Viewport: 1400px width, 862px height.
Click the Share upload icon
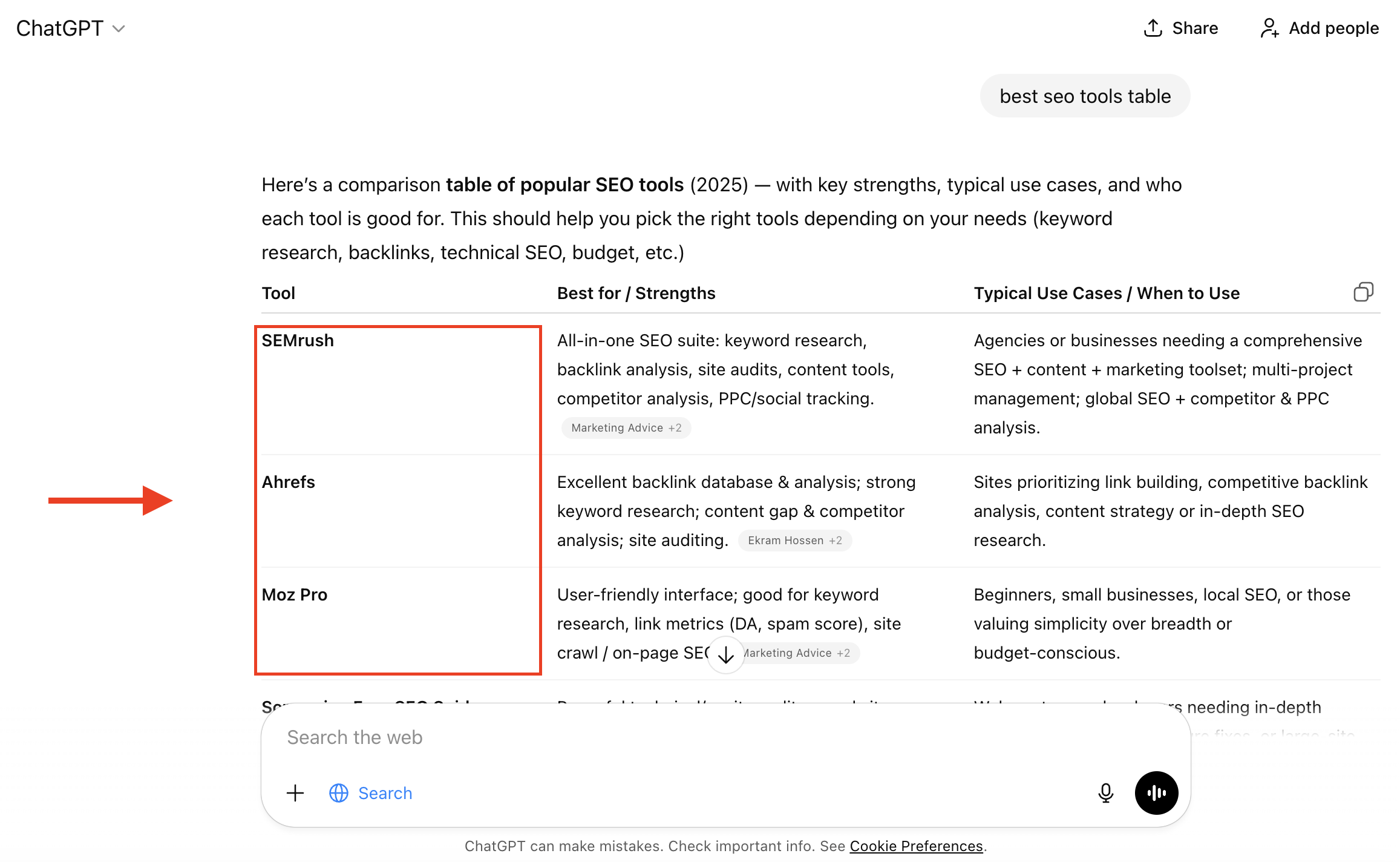pyautogui.click(x=1153, y=28)
